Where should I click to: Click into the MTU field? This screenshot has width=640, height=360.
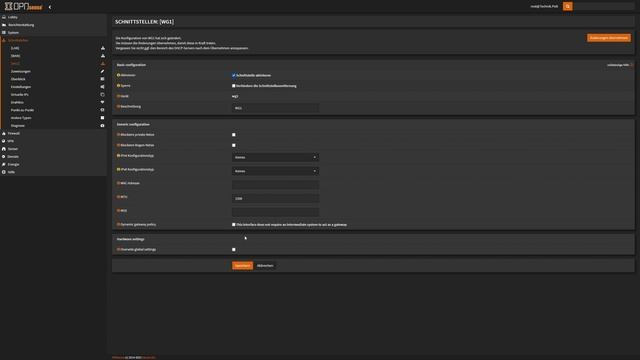pos(276,198)
